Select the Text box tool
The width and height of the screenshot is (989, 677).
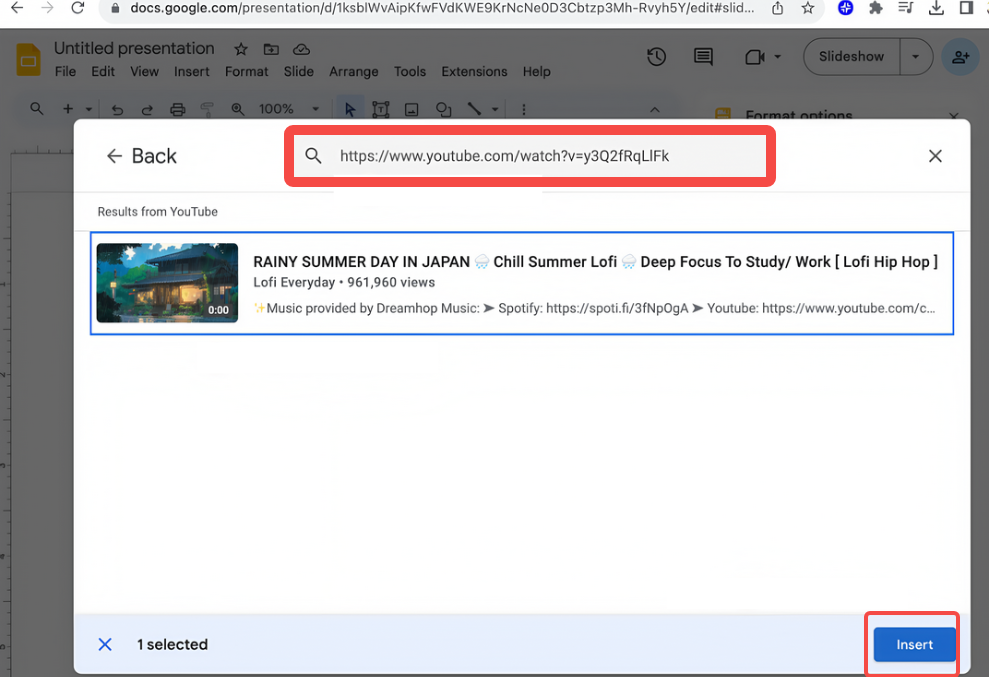point(380,109)
